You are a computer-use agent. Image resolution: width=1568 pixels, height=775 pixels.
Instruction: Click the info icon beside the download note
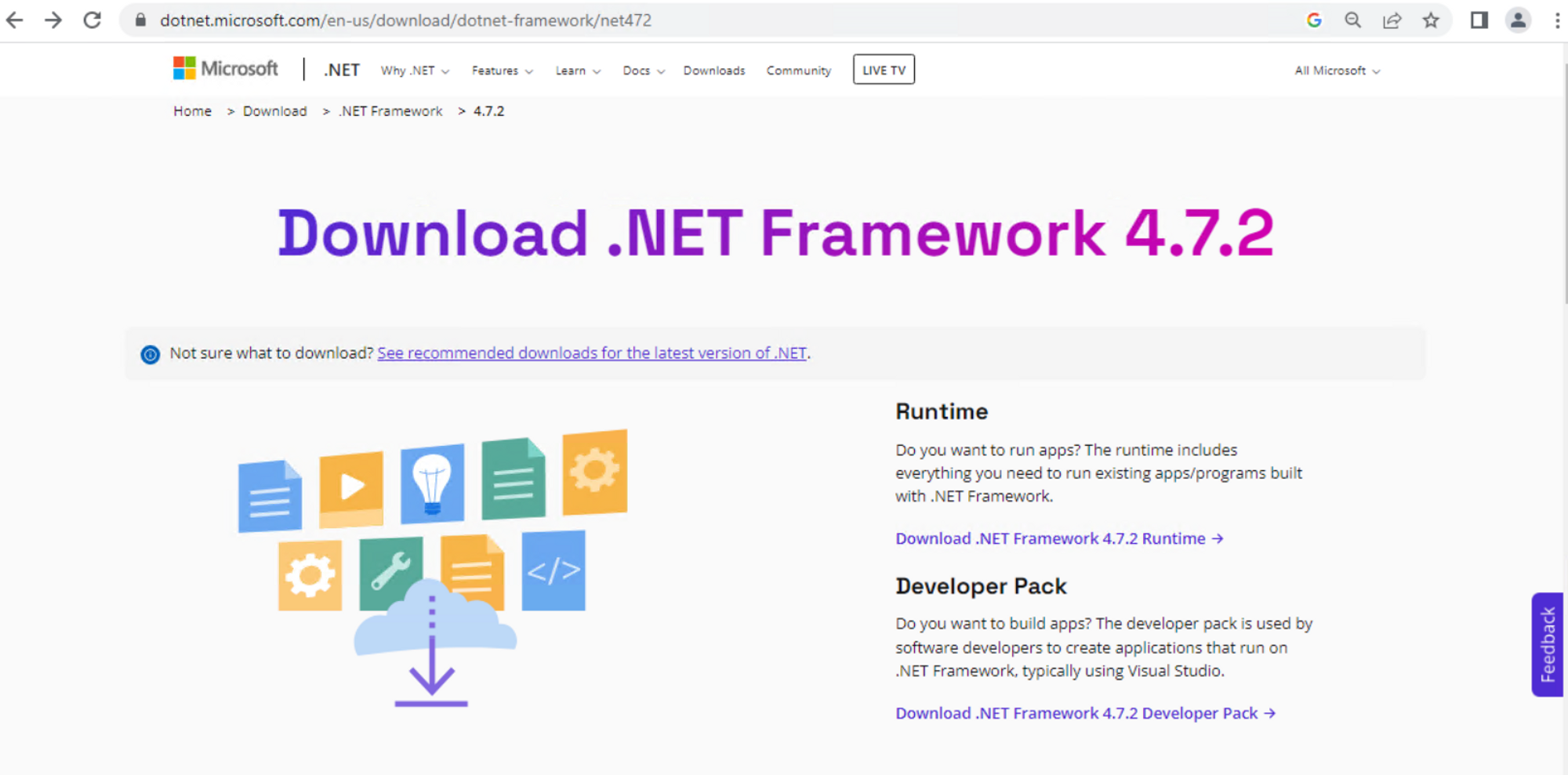(x=150, y=354)
